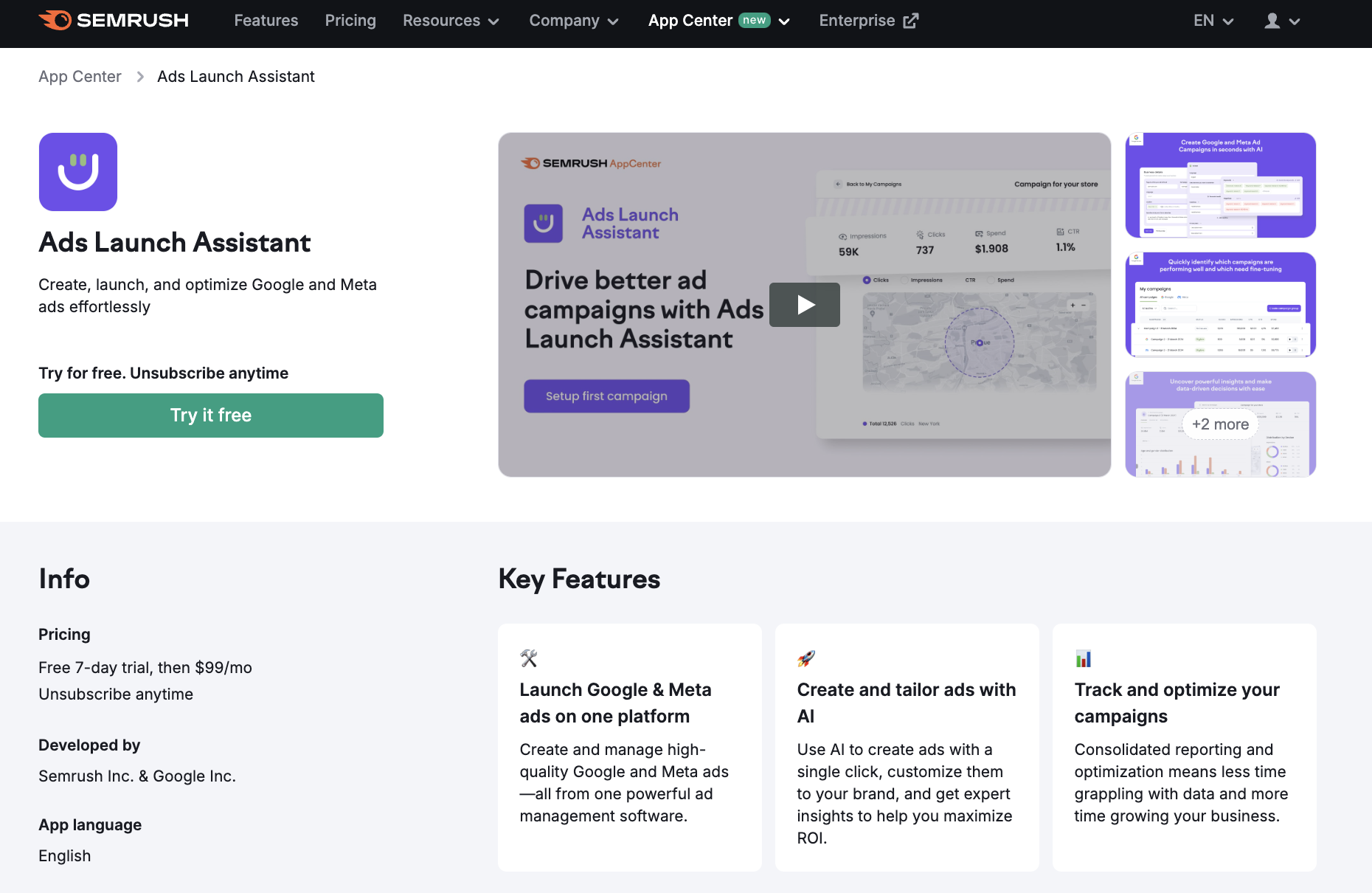Open the Enterprise external link
Image resolution: width=1372 pixels, height=893 pixels.
(868, 21)
